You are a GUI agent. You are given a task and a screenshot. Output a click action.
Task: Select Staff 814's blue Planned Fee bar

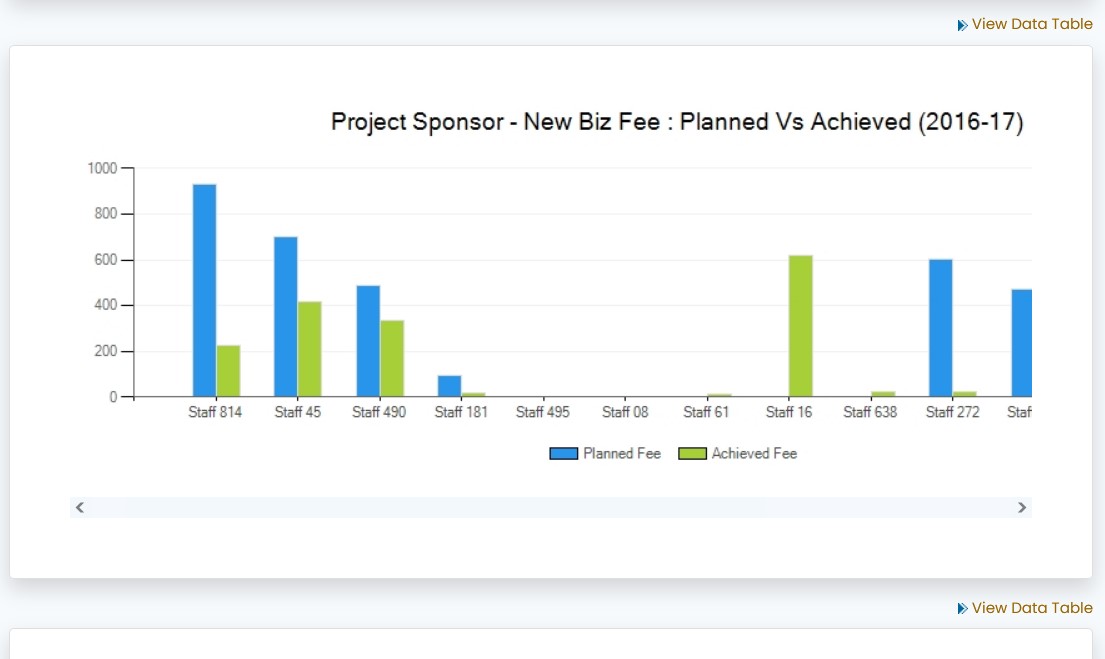204,290
